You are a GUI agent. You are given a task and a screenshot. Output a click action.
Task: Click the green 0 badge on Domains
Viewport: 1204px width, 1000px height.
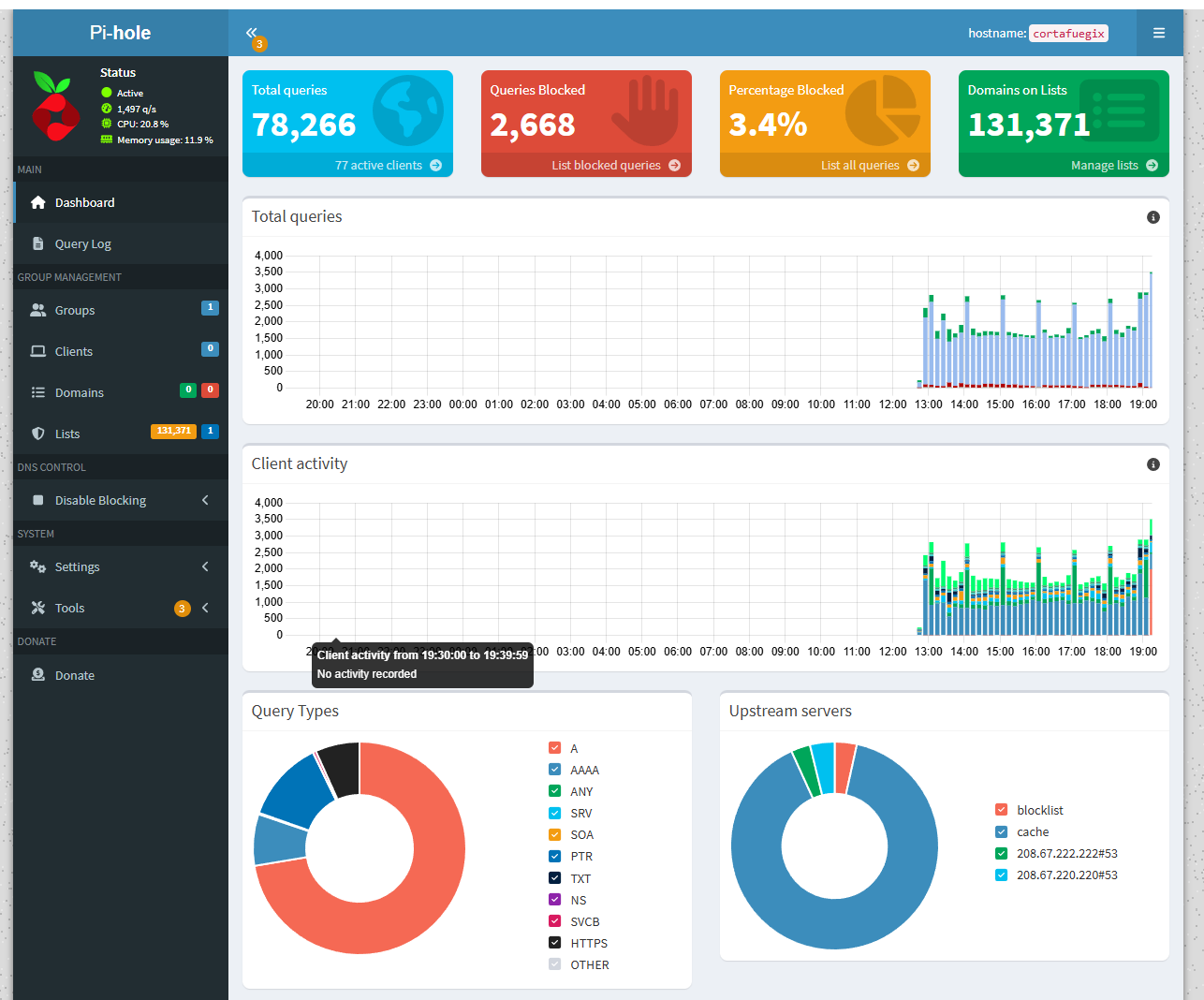[188, 390]
